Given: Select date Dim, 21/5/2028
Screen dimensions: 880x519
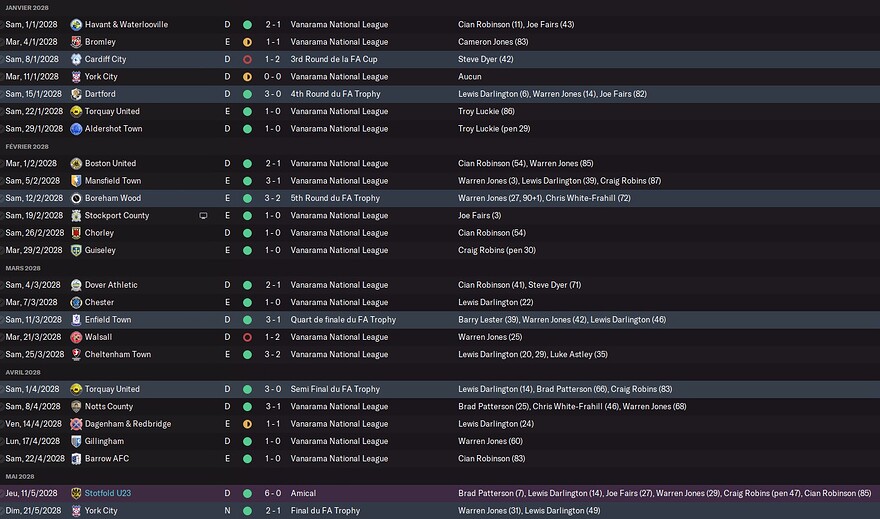Looking at the screenshot, I should [x=33, y=511].
